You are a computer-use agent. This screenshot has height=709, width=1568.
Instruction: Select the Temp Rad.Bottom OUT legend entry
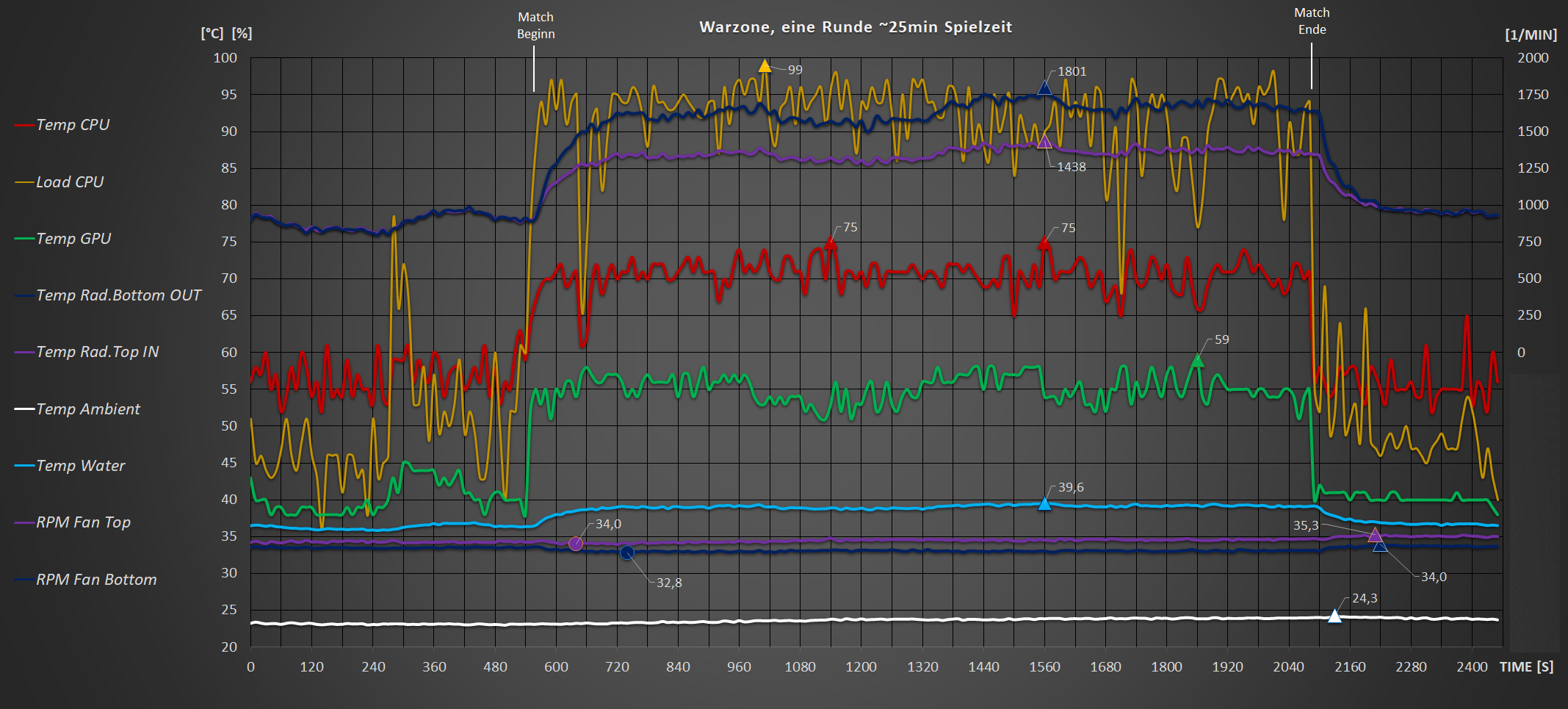tap(109, 295)
